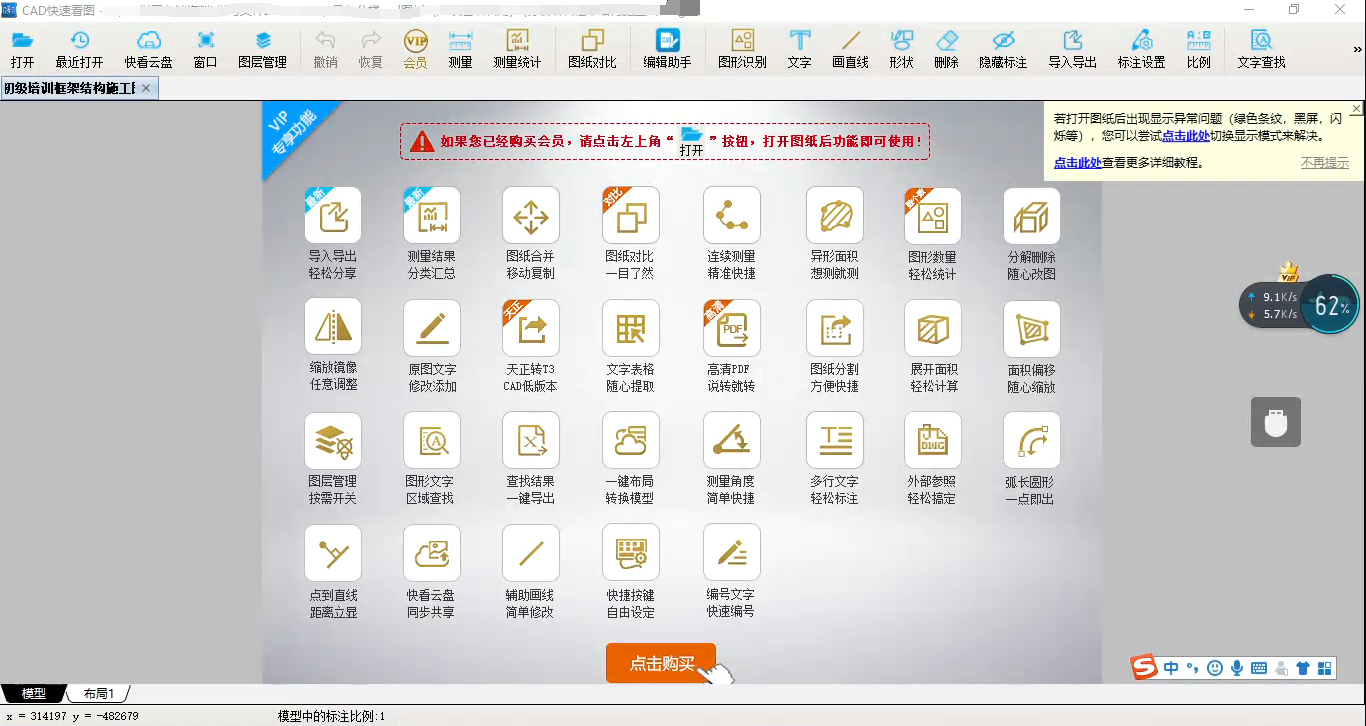
Task: Click the 快捷按键 自由设定 feature card
Action: 631,572
